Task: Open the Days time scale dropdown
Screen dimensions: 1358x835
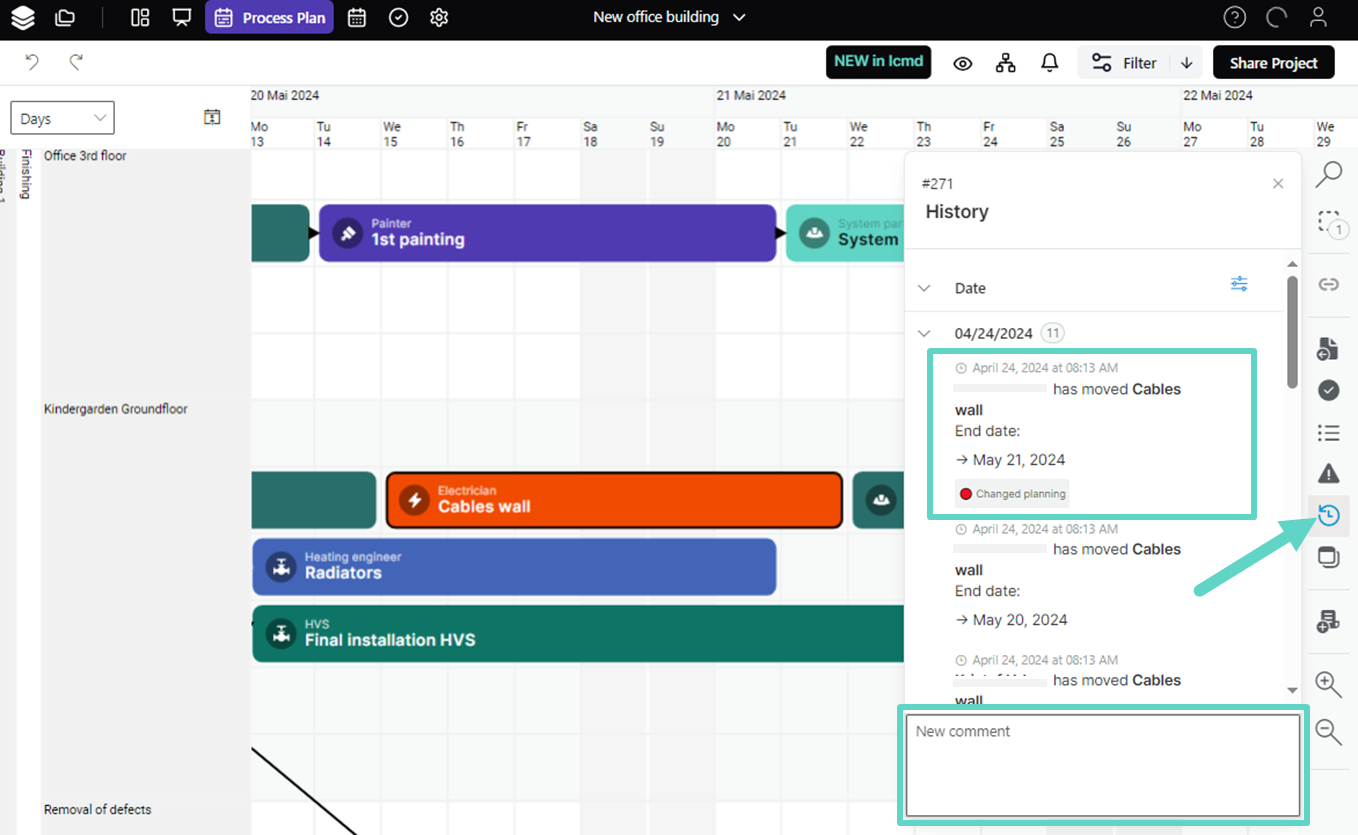Action: tap(63, 118)
